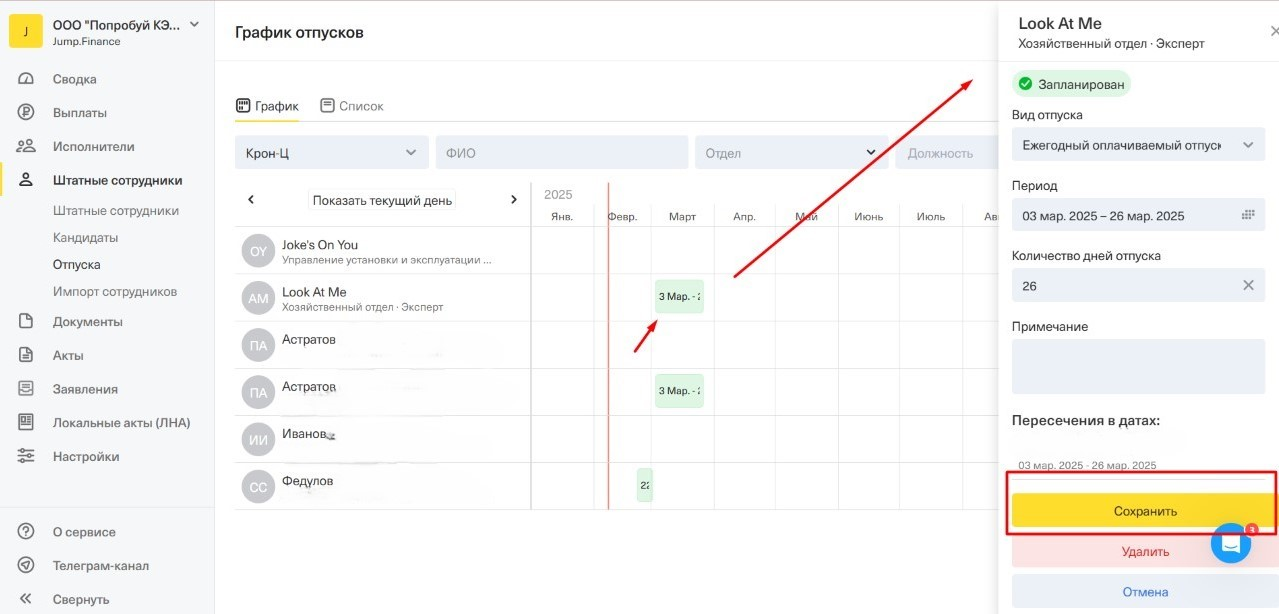The height and width of the screenshot is (614, 1279).
Task: Collapse sidebar using Свернуть
Action: click(x=81, y=599)
